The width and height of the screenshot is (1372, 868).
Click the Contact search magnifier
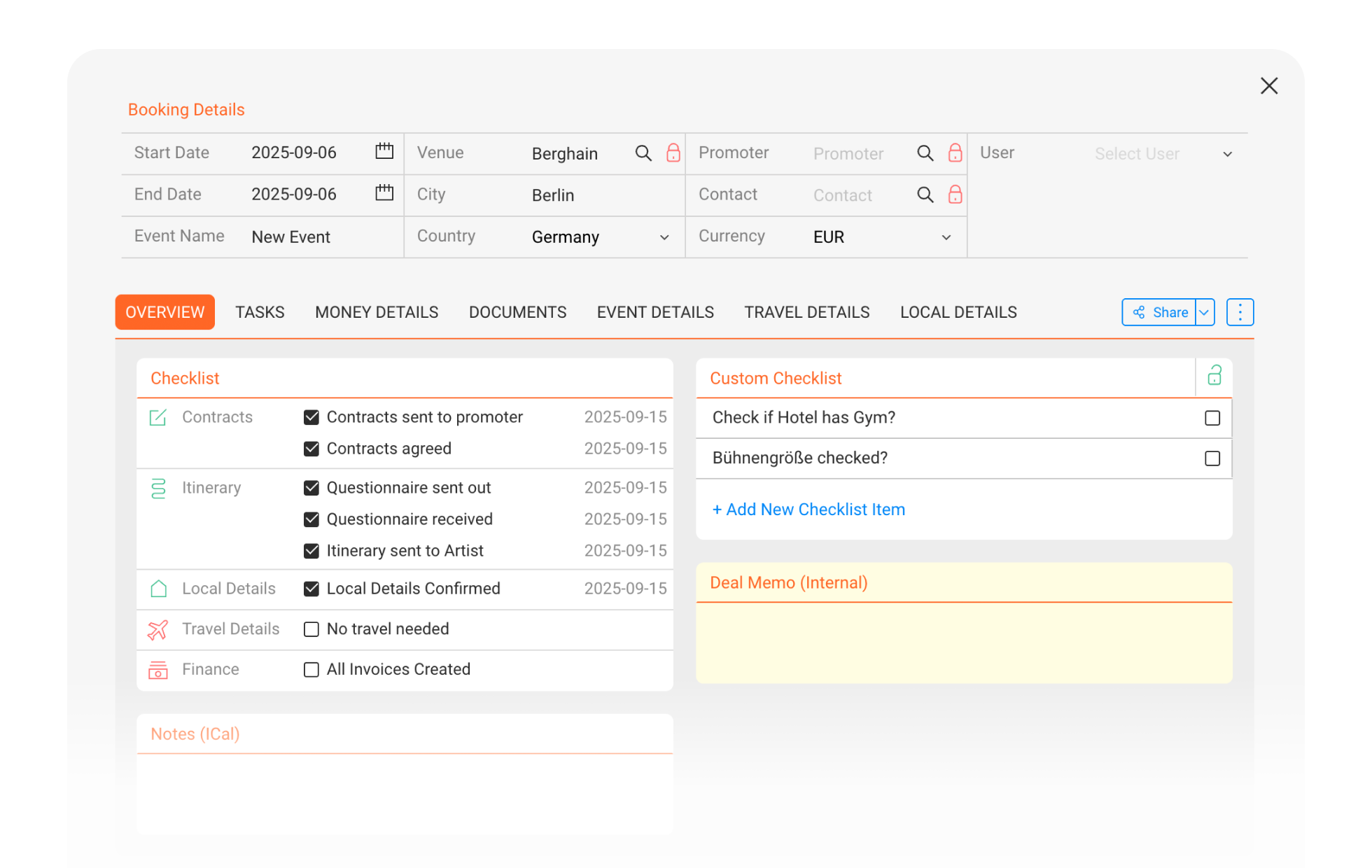coord(925,195)
